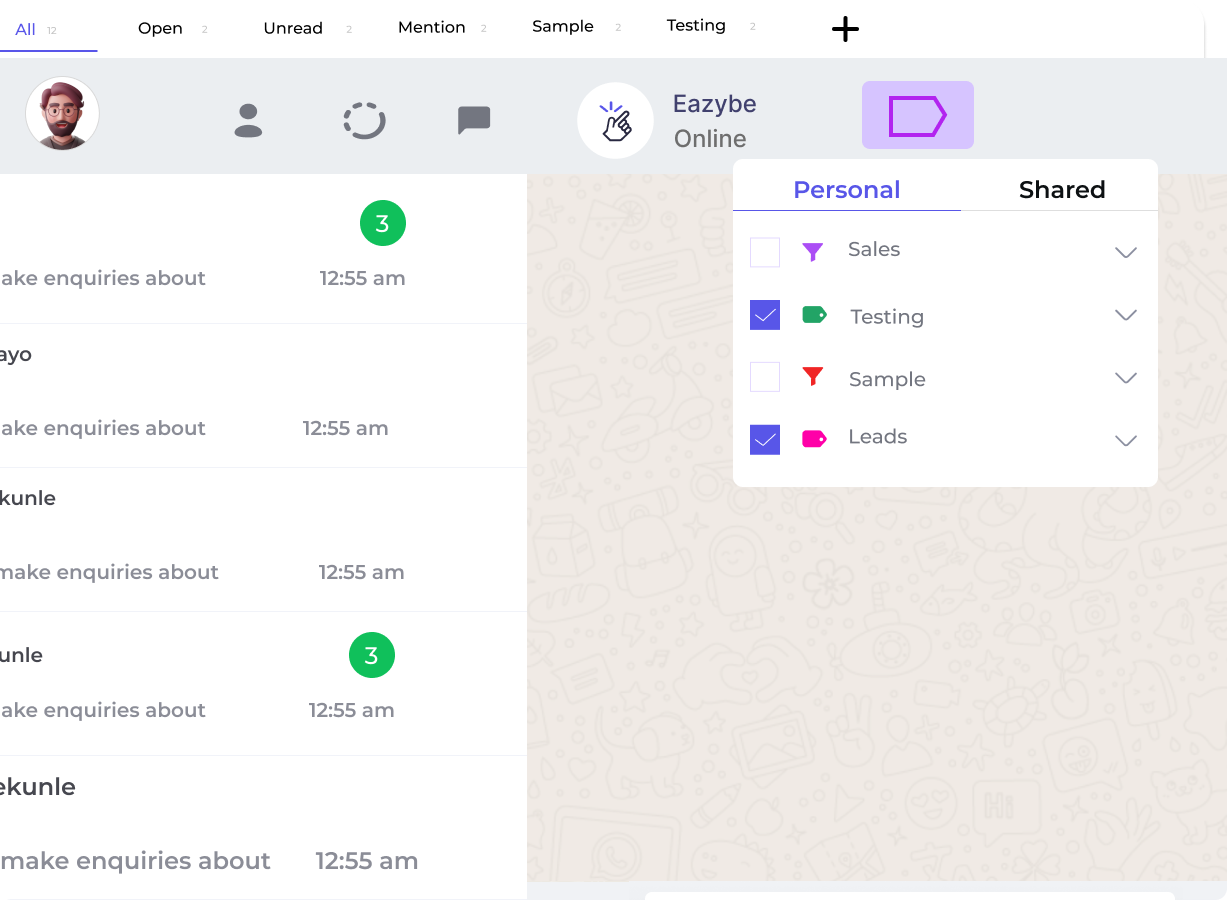This screenshot has height=900, width=1227.
Task: Uncheck the Leads label checkbox
Action: pyautogui.click(x=765, y=439)
